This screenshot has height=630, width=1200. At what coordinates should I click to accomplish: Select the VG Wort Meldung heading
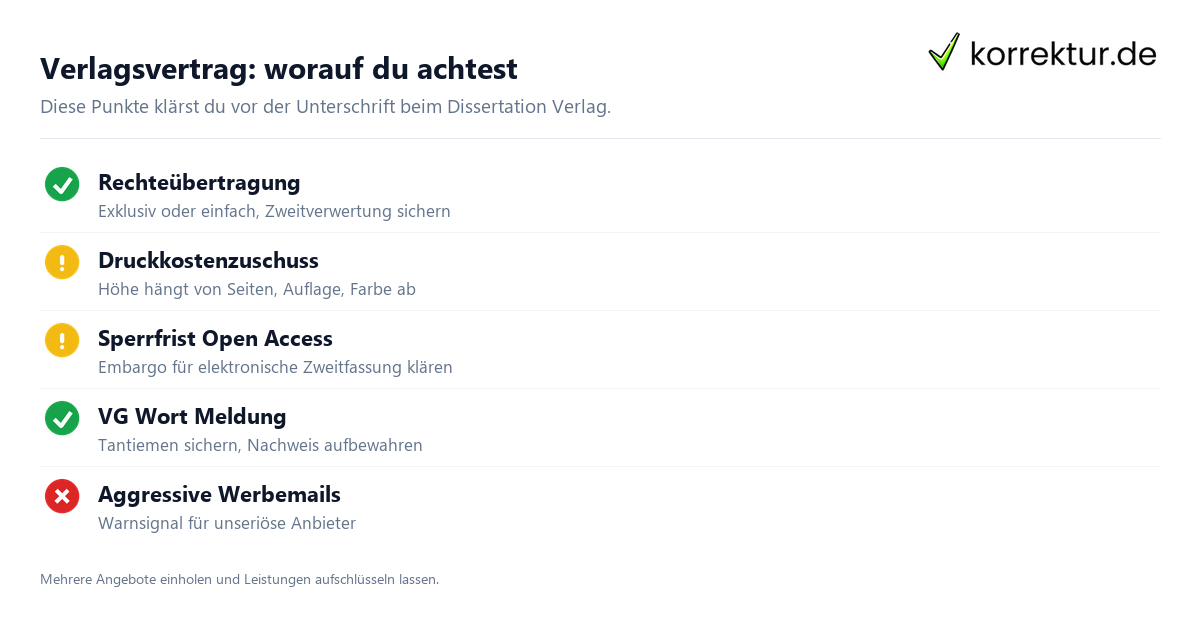click(x=192, y=417)
